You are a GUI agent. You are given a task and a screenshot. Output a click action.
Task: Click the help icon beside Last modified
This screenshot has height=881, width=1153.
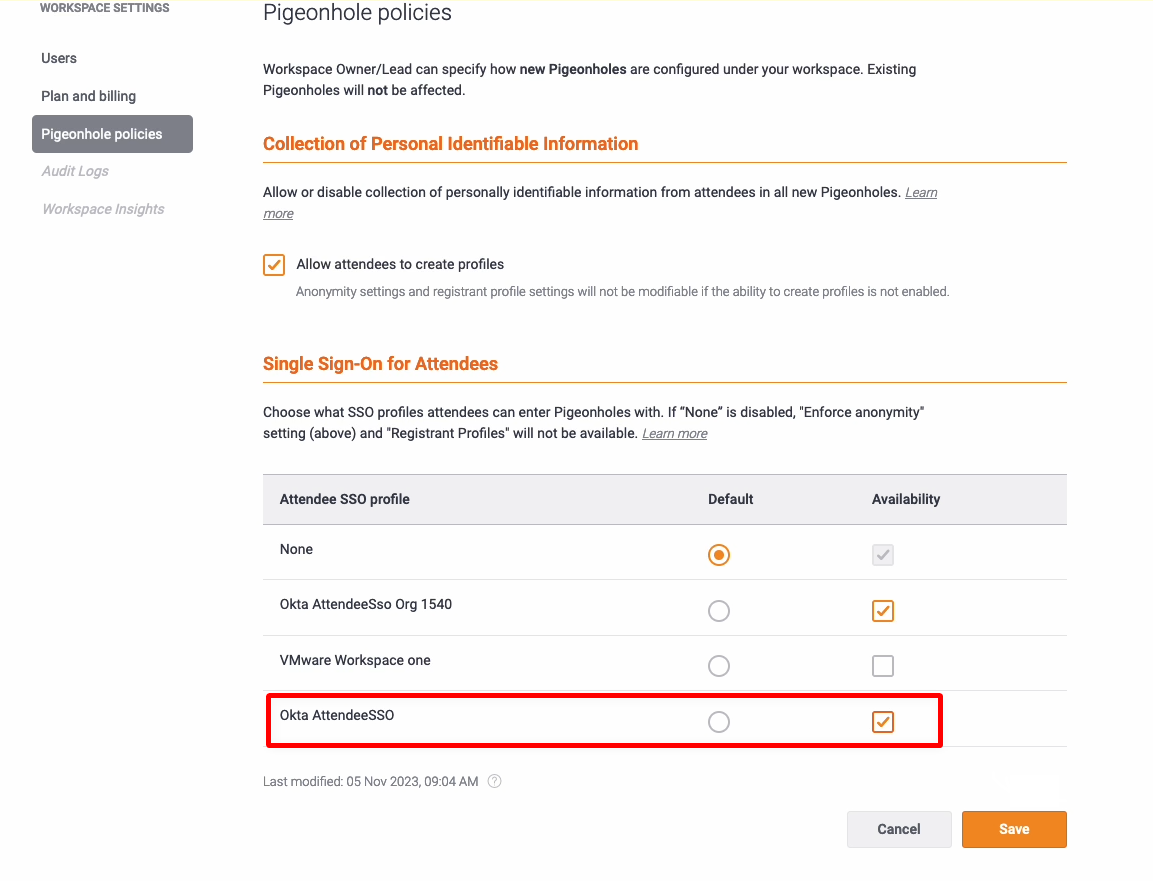494,781
